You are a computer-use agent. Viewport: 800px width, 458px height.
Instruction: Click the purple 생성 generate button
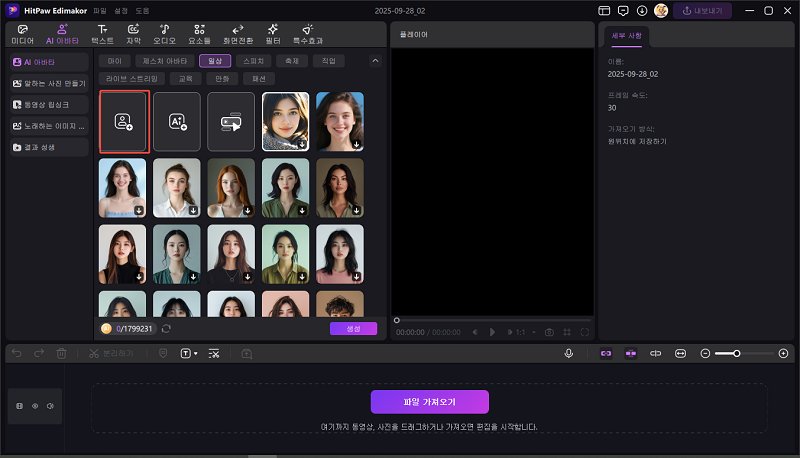353,328
